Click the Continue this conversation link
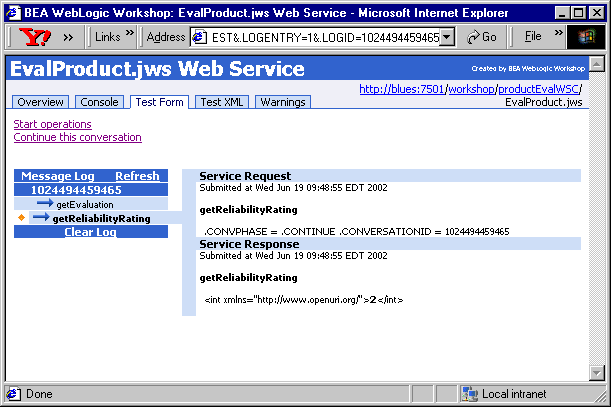The height and width of the screenshot is (407, 611). pyautogui.click(x=78, y=137)
